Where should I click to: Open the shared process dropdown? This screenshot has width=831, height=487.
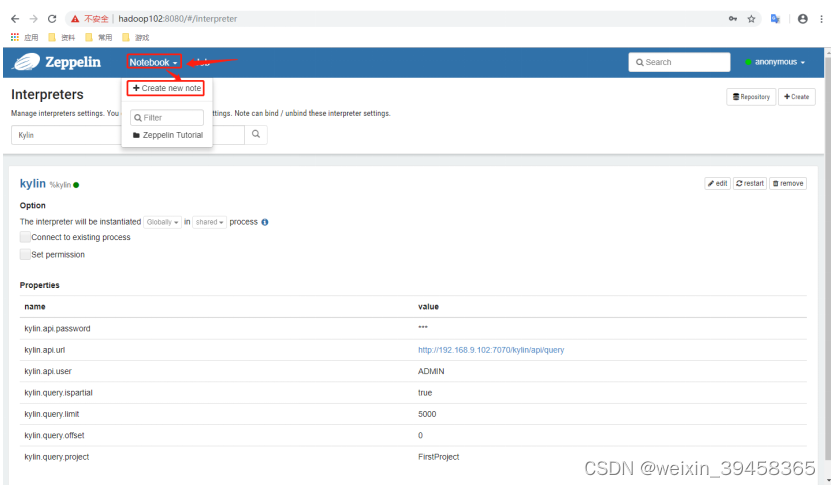[209, 222]
